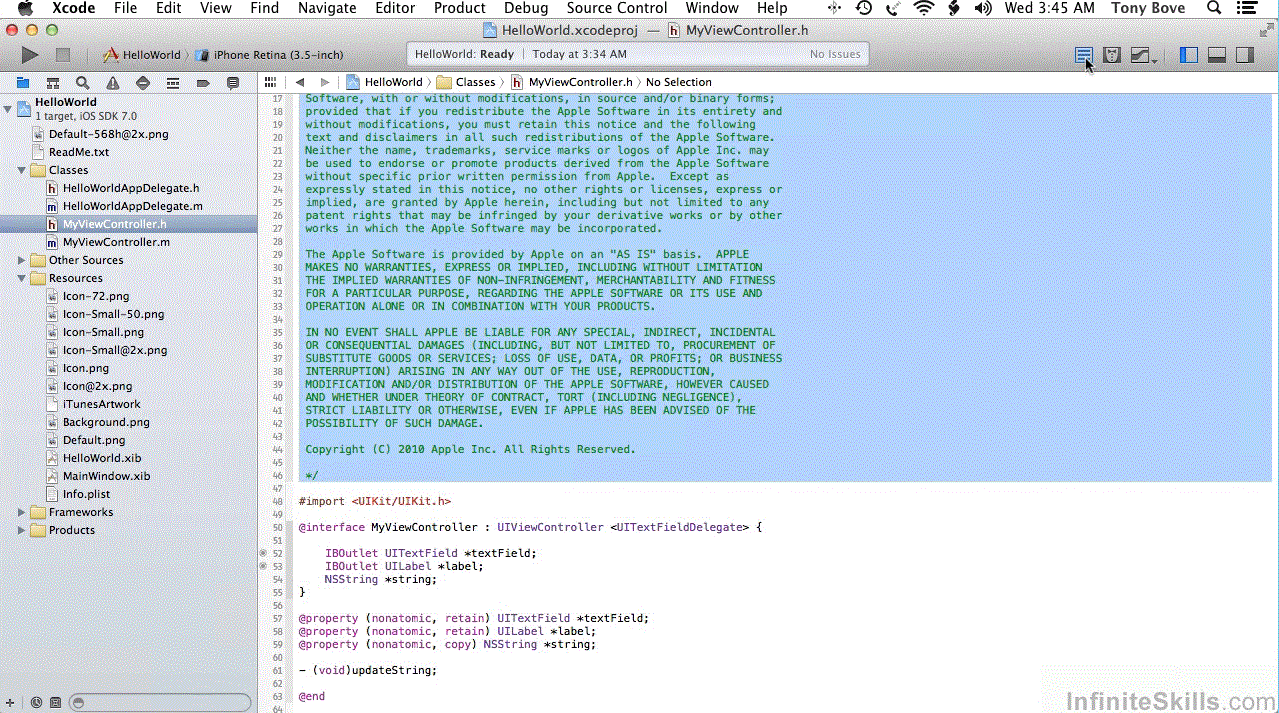Select Background.png in the navigator
Viewport: 1279px width, 713px height.
pos(106,422)
